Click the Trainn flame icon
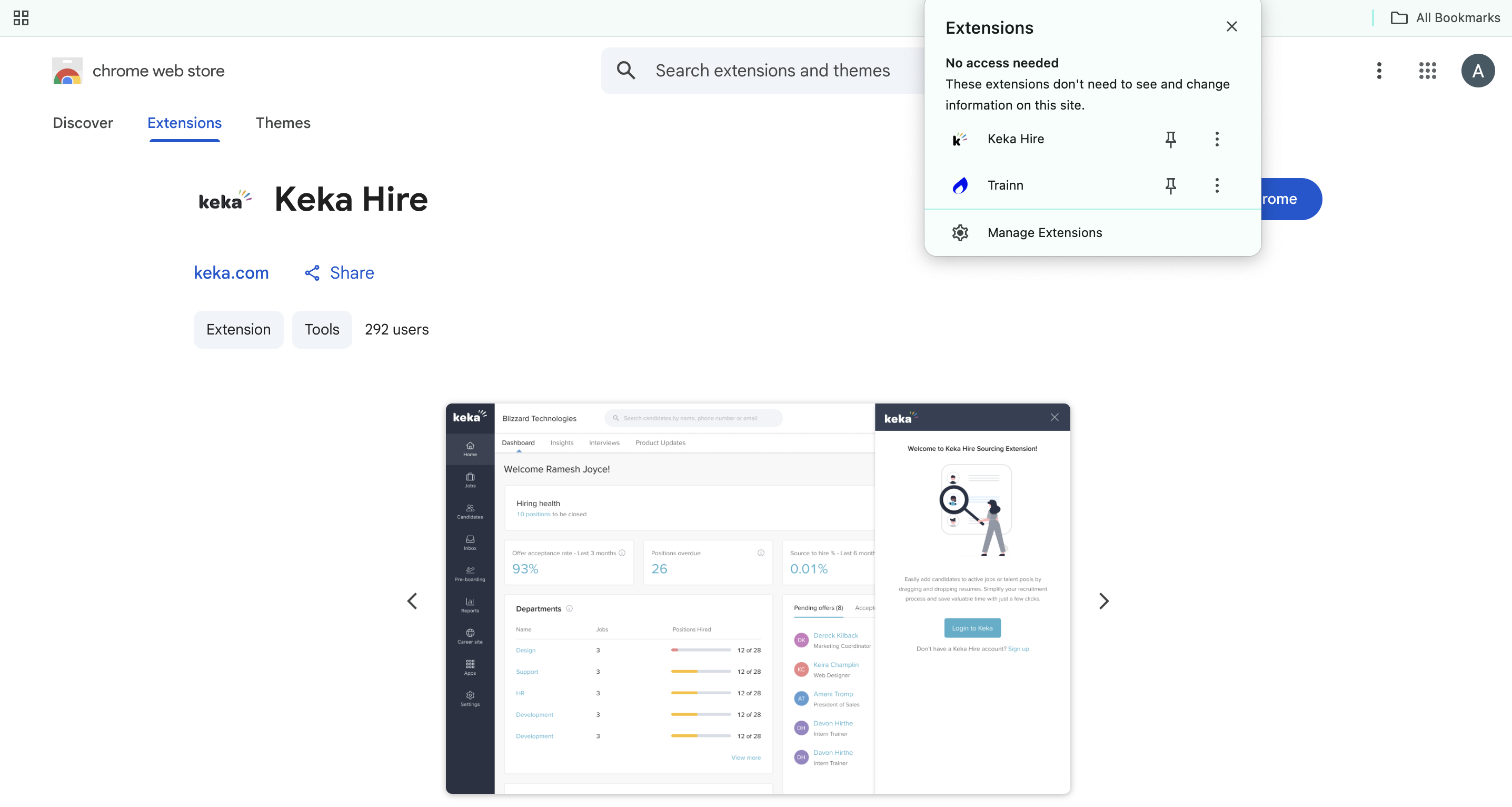Viewport: 1512px width, 807px height. (960, 185)
